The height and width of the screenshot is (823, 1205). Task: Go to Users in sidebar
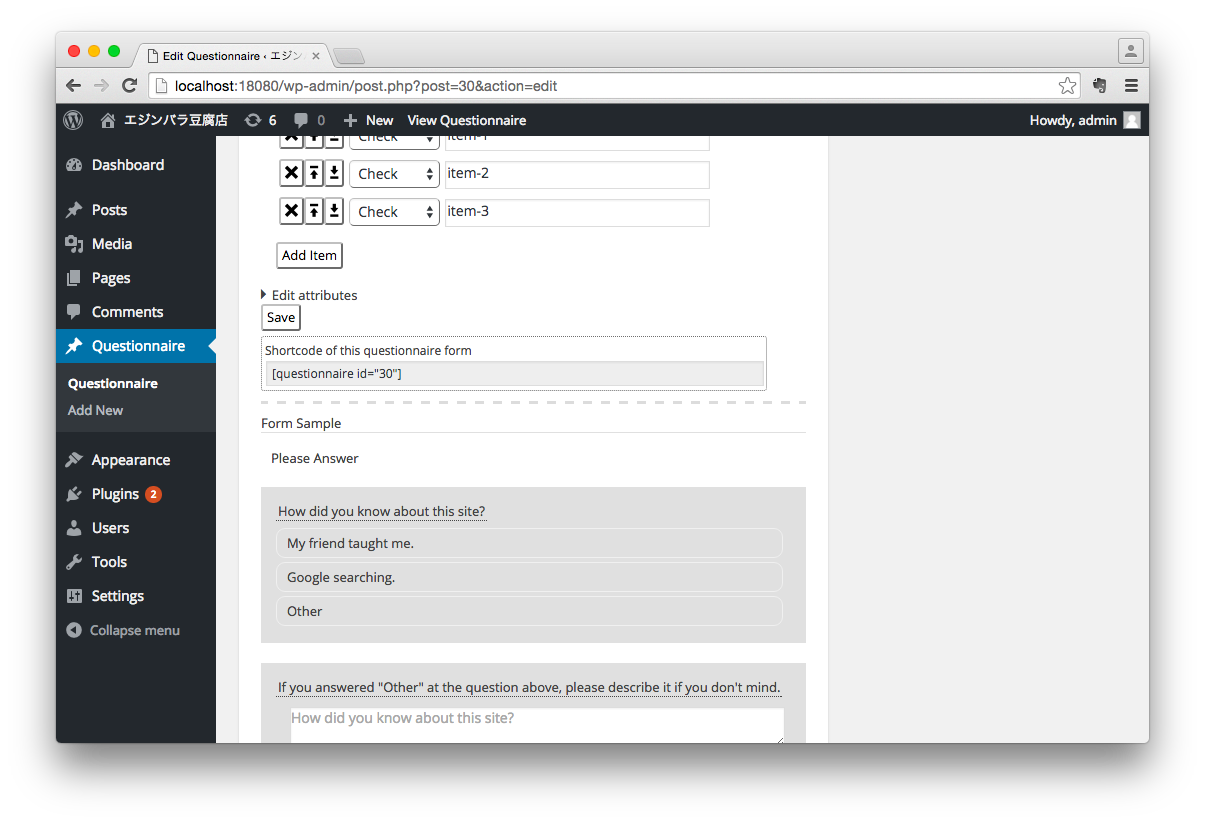136,528
